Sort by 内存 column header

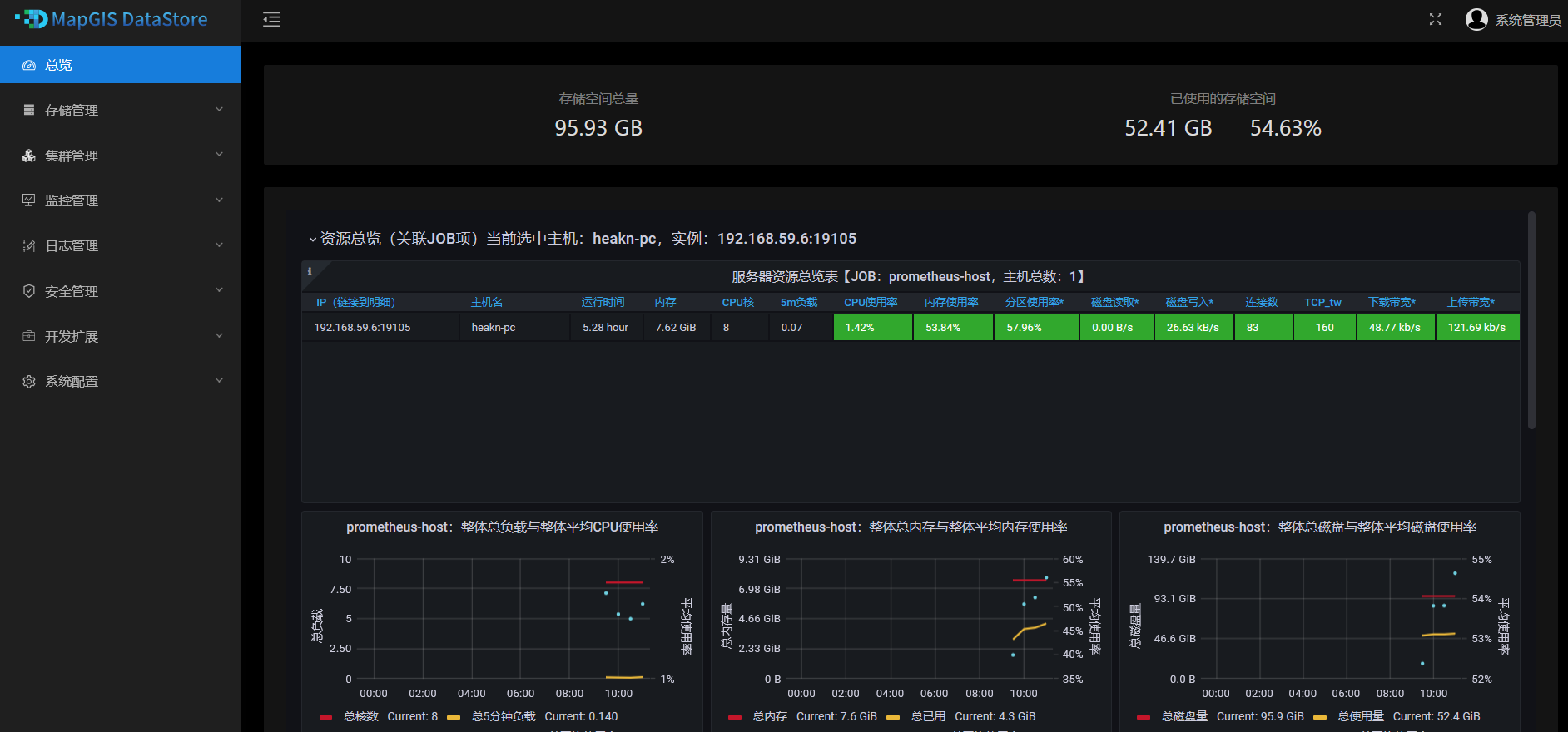click(665, 303)
